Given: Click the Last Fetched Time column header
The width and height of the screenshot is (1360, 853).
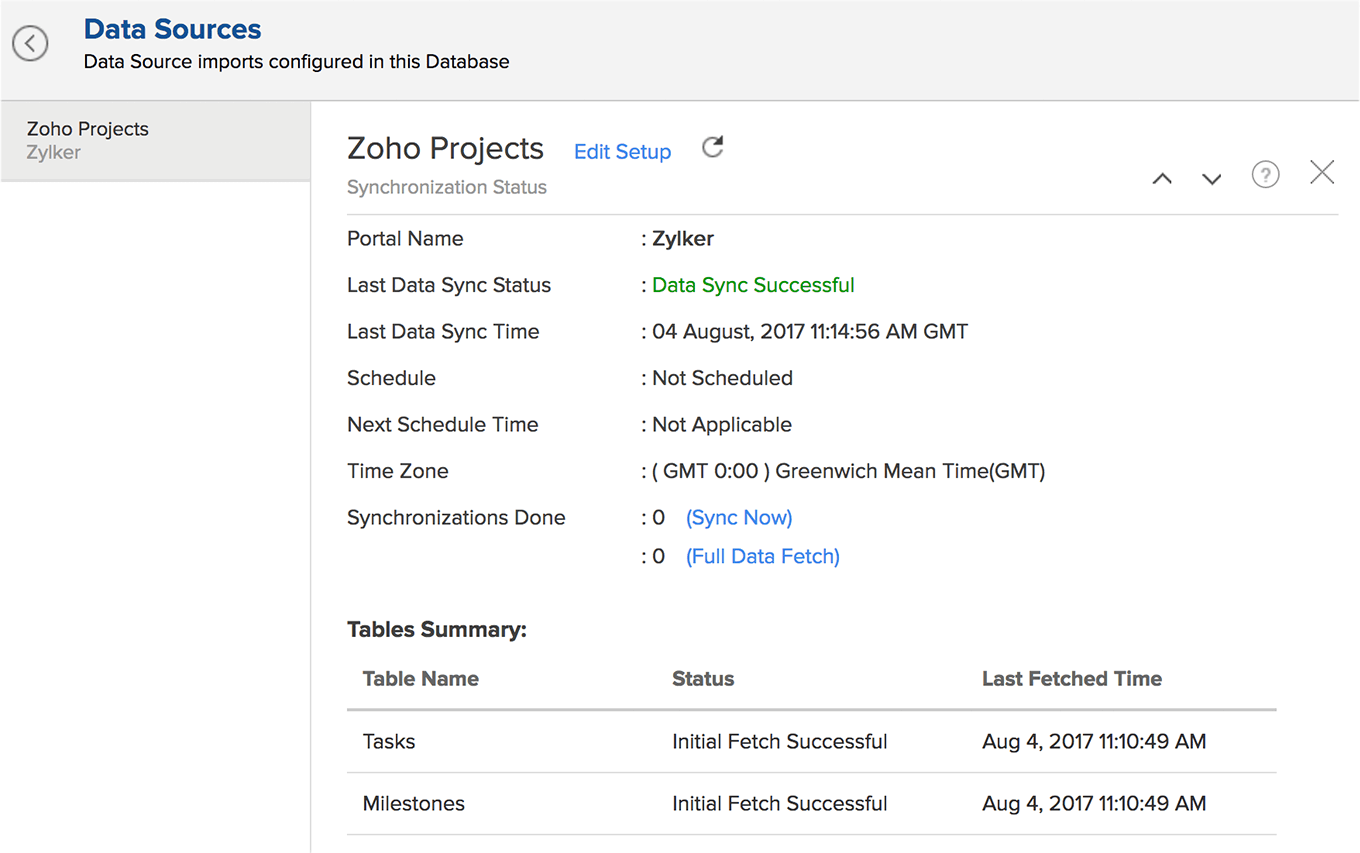Looking at the screenshot, I should pos(1072,679).
